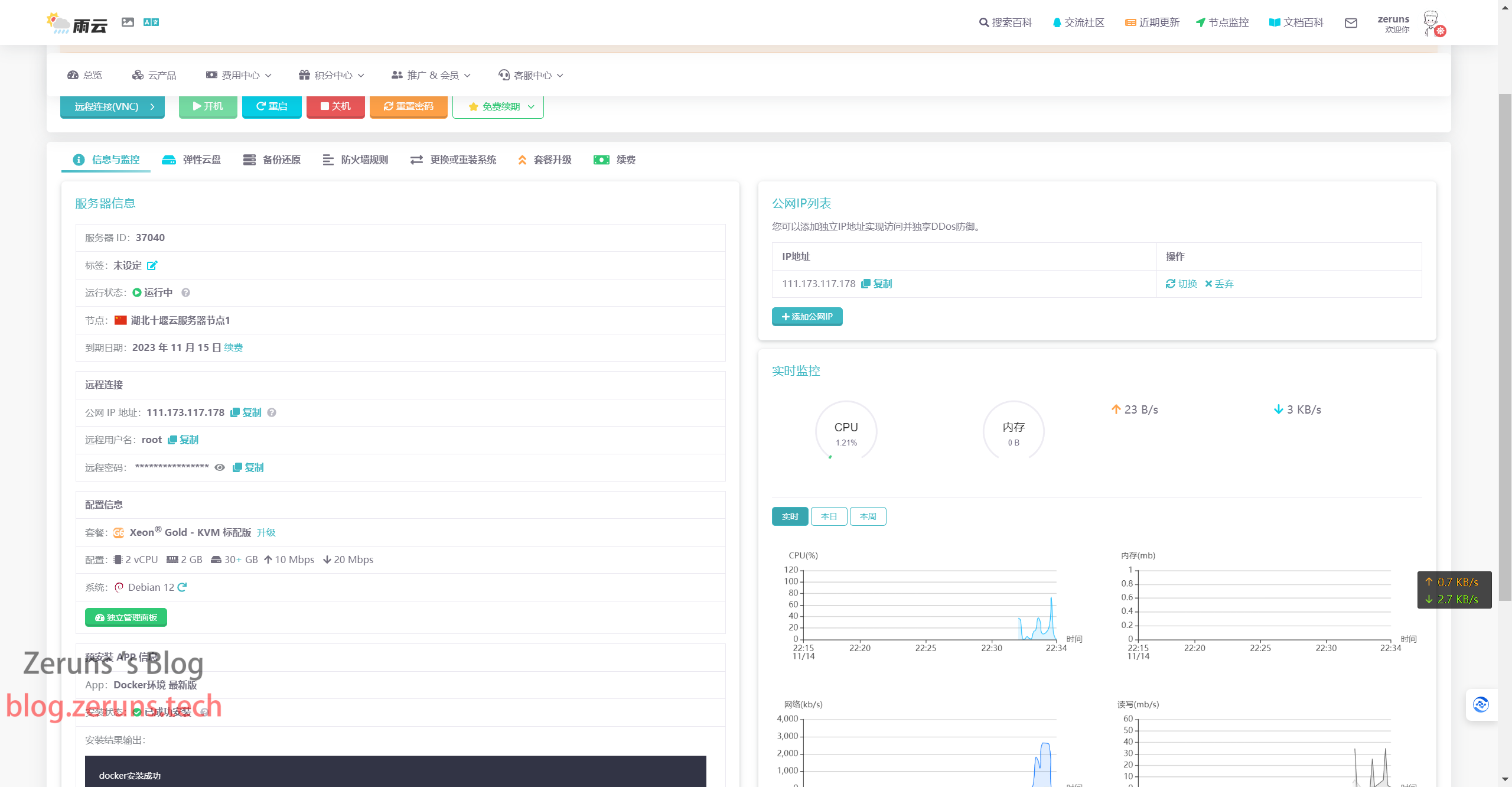
Task: Open the 免费续期 dropdown button
Action: 498,107
